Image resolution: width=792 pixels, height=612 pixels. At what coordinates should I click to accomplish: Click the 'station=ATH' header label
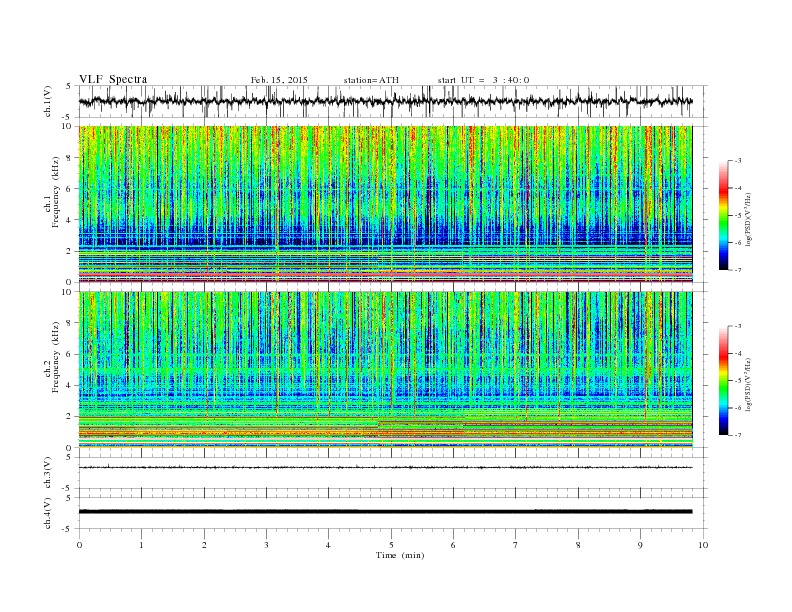[371, 80]
